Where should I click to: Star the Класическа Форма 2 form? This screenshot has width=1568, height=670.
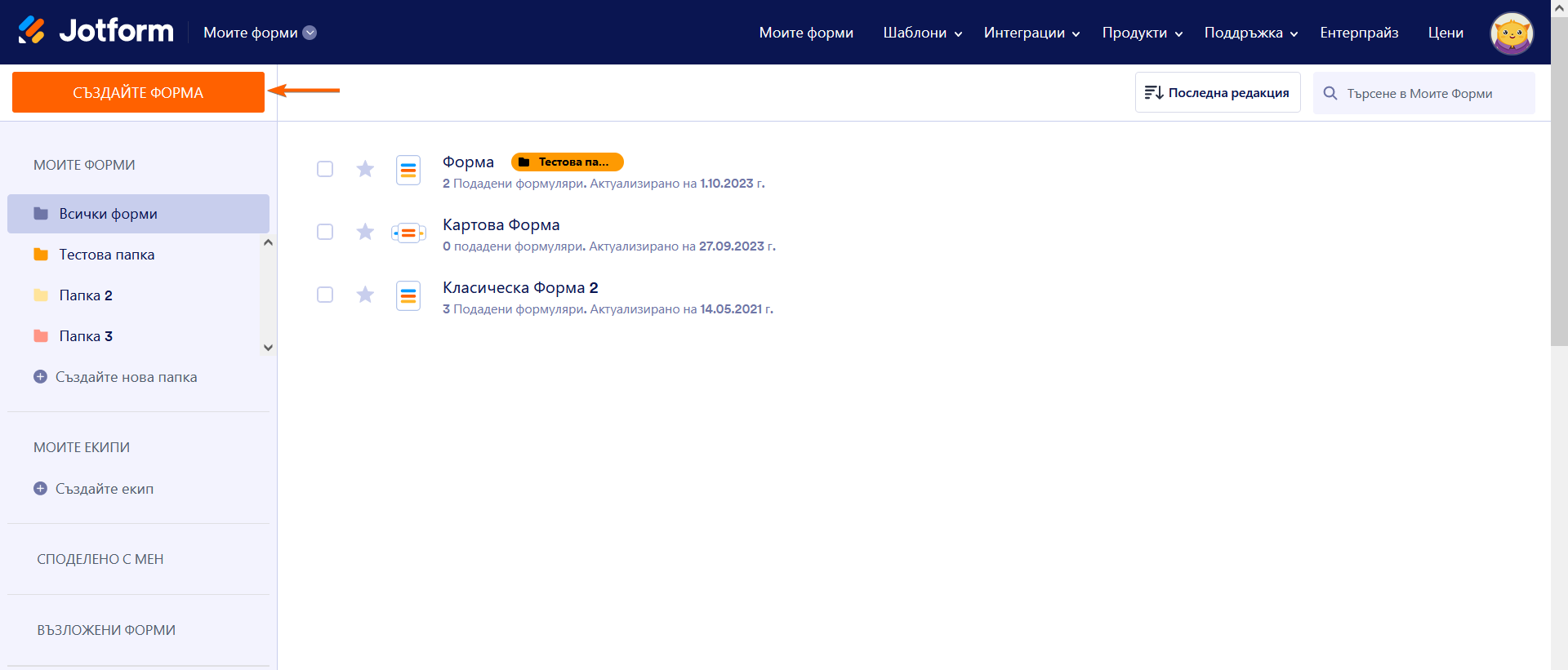click(x=365, y=295)
